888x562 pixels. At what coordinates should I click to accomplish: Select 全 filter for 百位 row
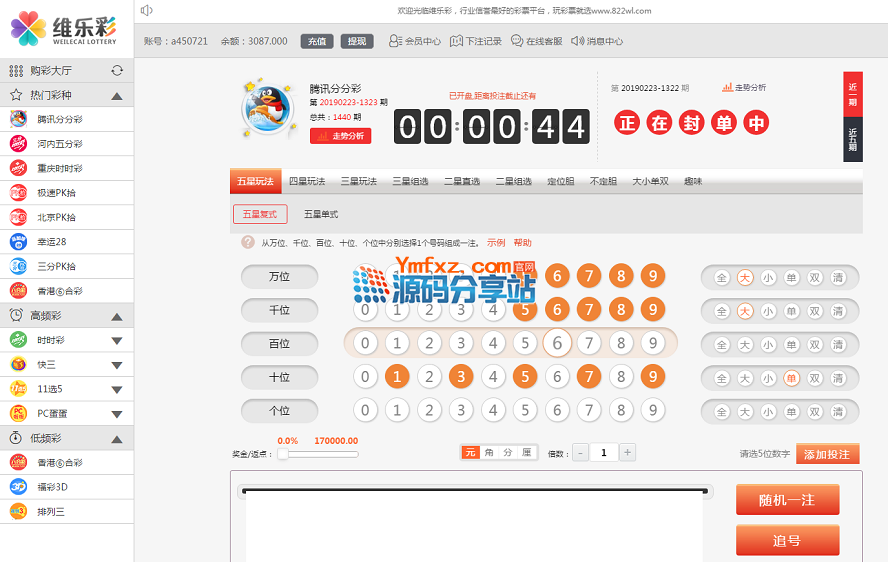[x=722, y=344]
